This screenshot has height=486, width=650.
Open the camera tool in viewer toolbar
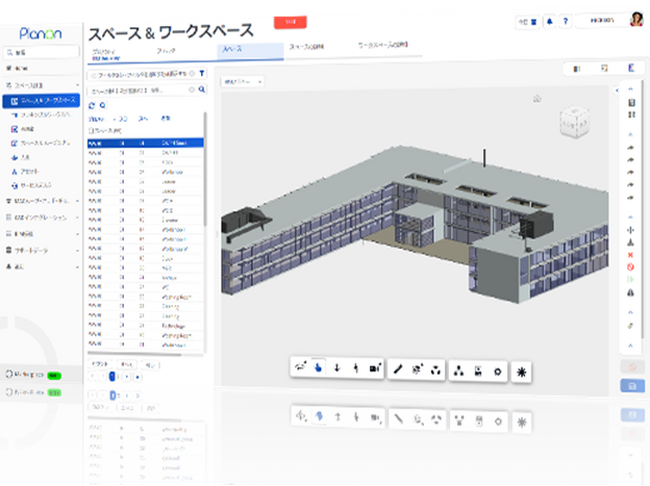(x=375, y=368)
